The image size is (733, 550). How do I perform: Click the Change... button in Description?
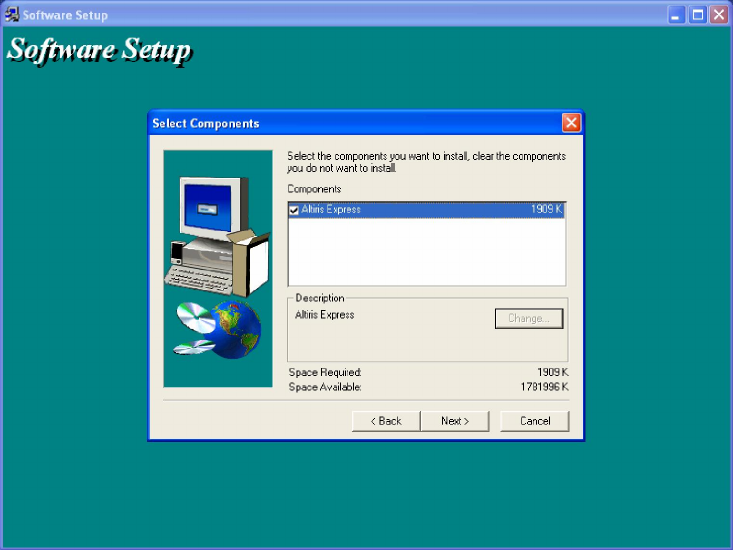tap(529, 318)
